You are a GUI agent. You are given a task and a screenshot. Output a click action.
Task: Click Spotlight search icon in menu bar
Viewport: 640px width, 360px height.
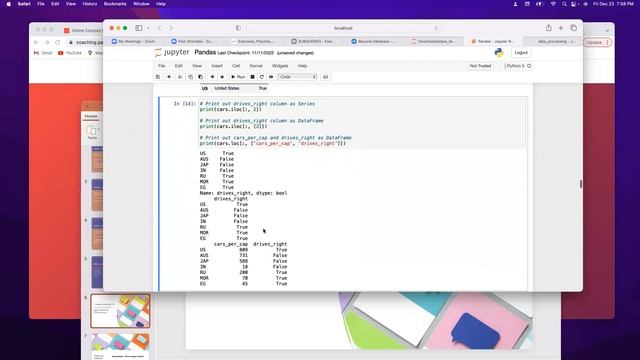click(564, 4)
